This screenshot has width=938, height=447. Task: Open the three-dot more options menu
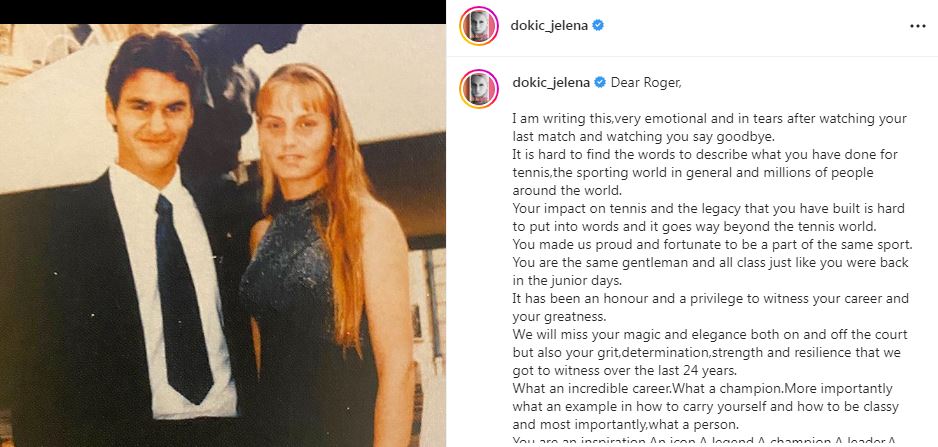[917, 26]
